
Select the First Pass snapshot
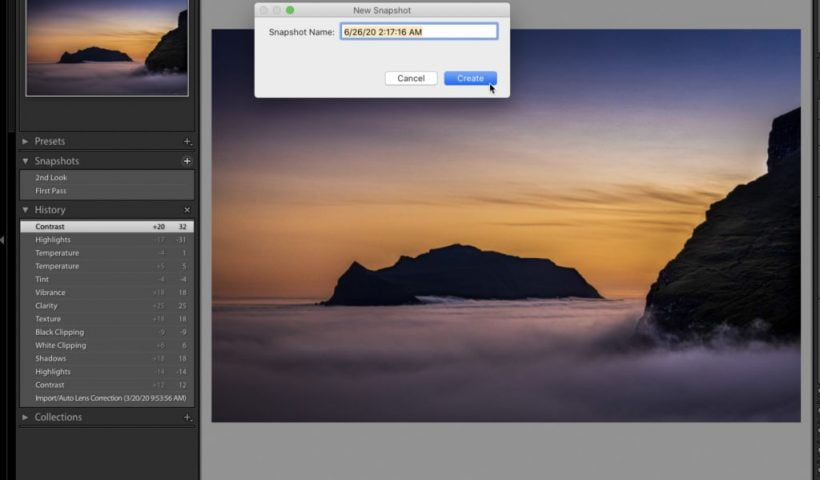click(x=51, y=191)
